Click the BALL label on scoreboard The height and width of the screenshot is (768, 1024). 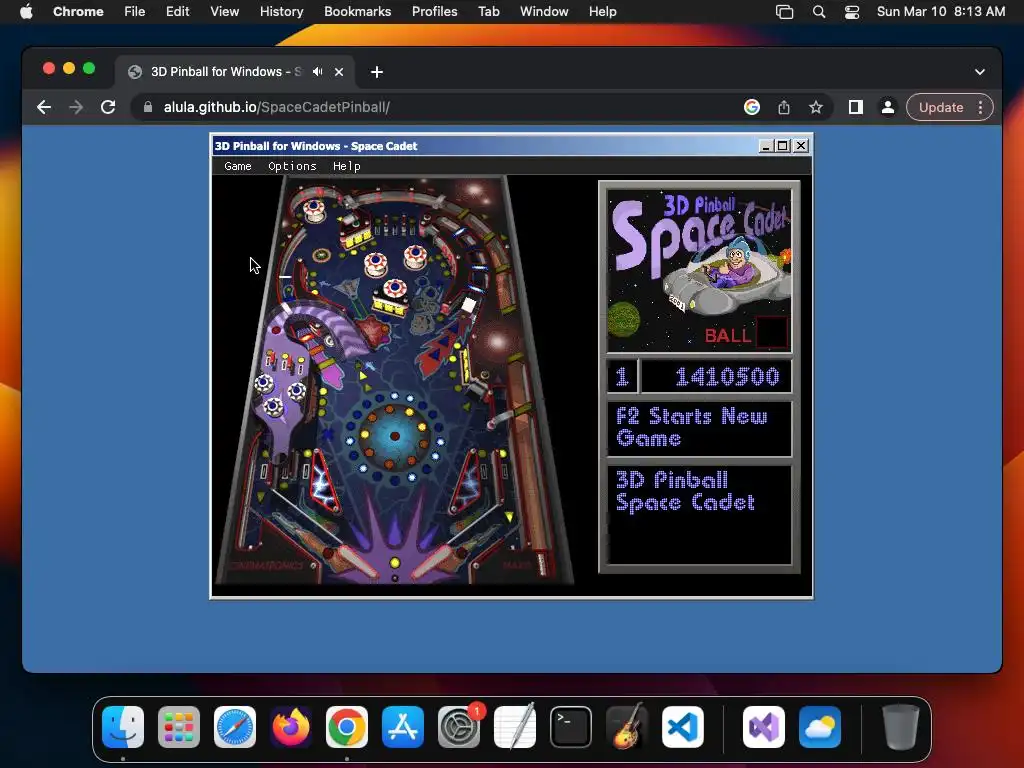click(x=728, y=336)
